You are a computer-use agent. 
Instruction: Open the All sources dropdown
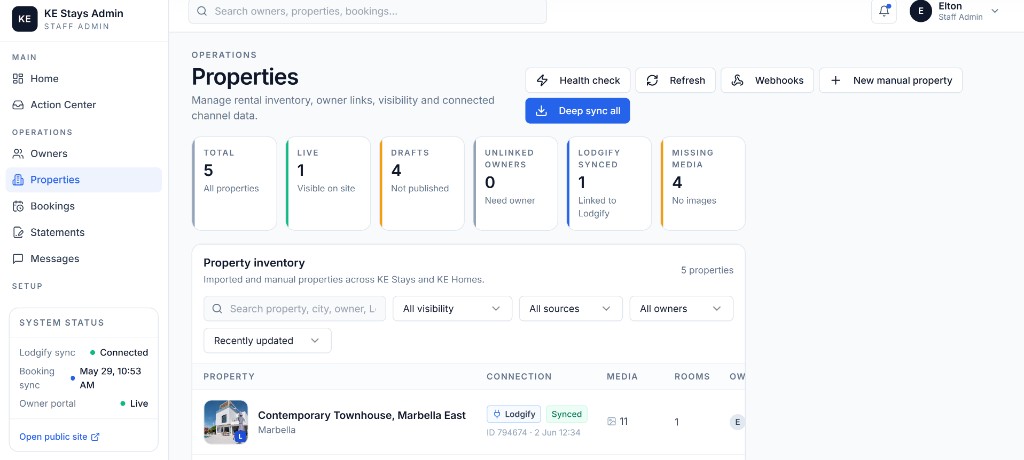point(571,308)
